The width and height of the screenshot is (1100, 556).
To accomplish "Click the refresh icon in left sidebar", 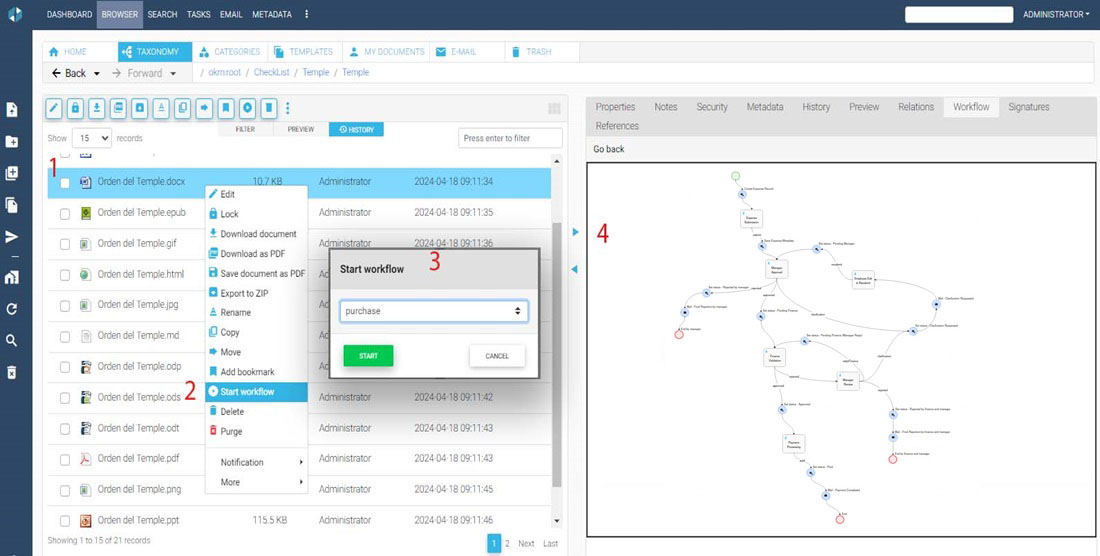I will click(x=12, y=309).
